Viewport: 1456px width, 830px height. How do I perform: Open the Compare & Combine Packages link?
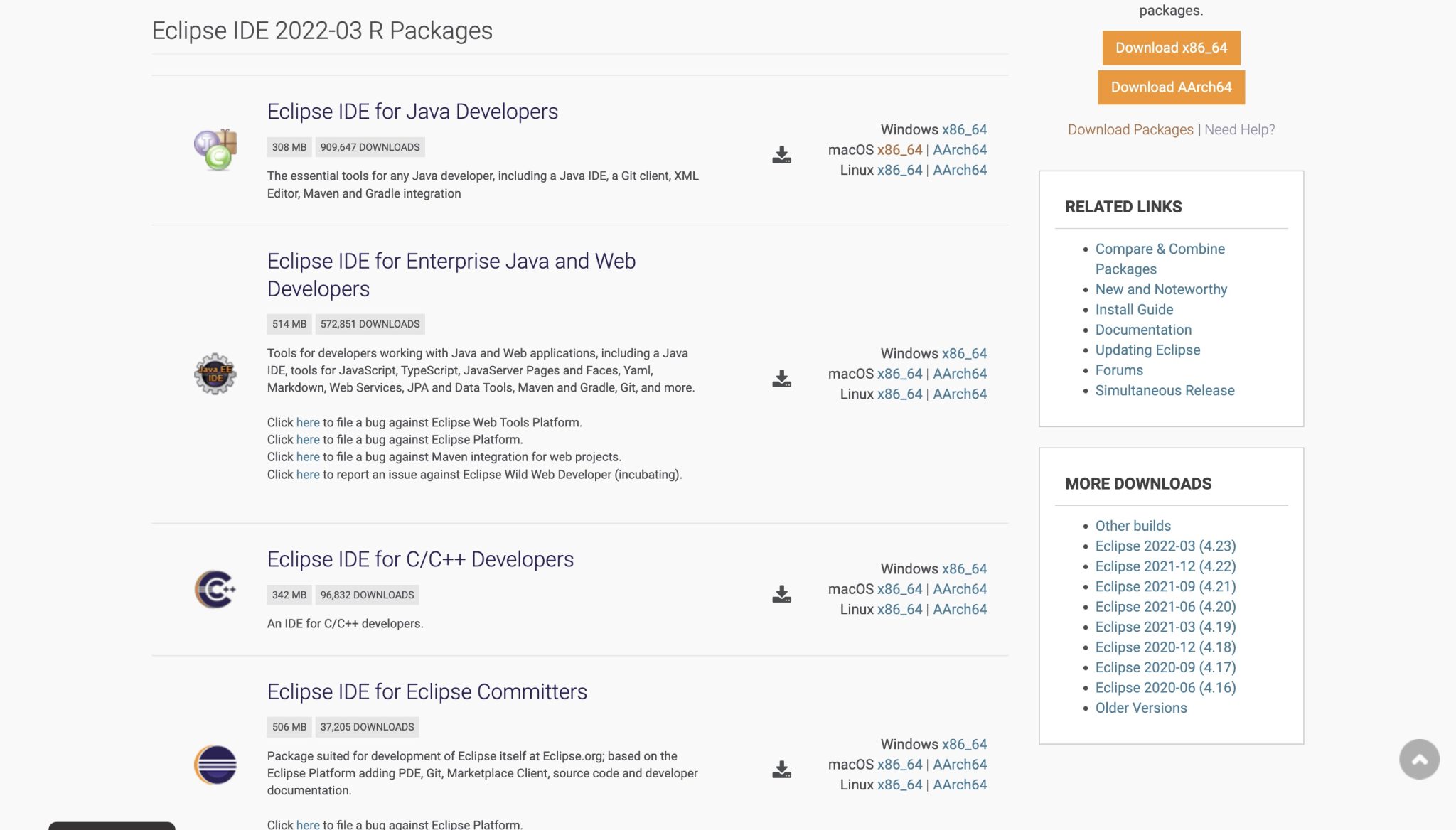[1160, 259]
